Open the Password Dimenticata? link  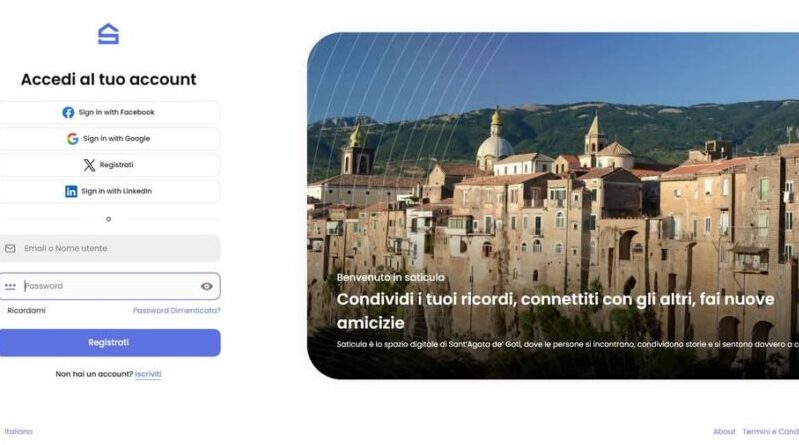[176, 310]
